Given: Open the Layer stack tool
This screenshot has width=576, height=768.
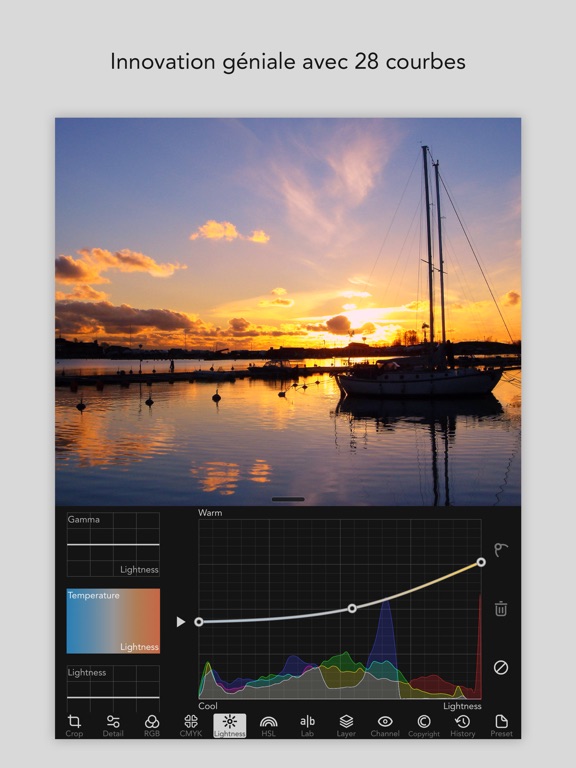Looking at the screenshot, I should click(346, 725).
